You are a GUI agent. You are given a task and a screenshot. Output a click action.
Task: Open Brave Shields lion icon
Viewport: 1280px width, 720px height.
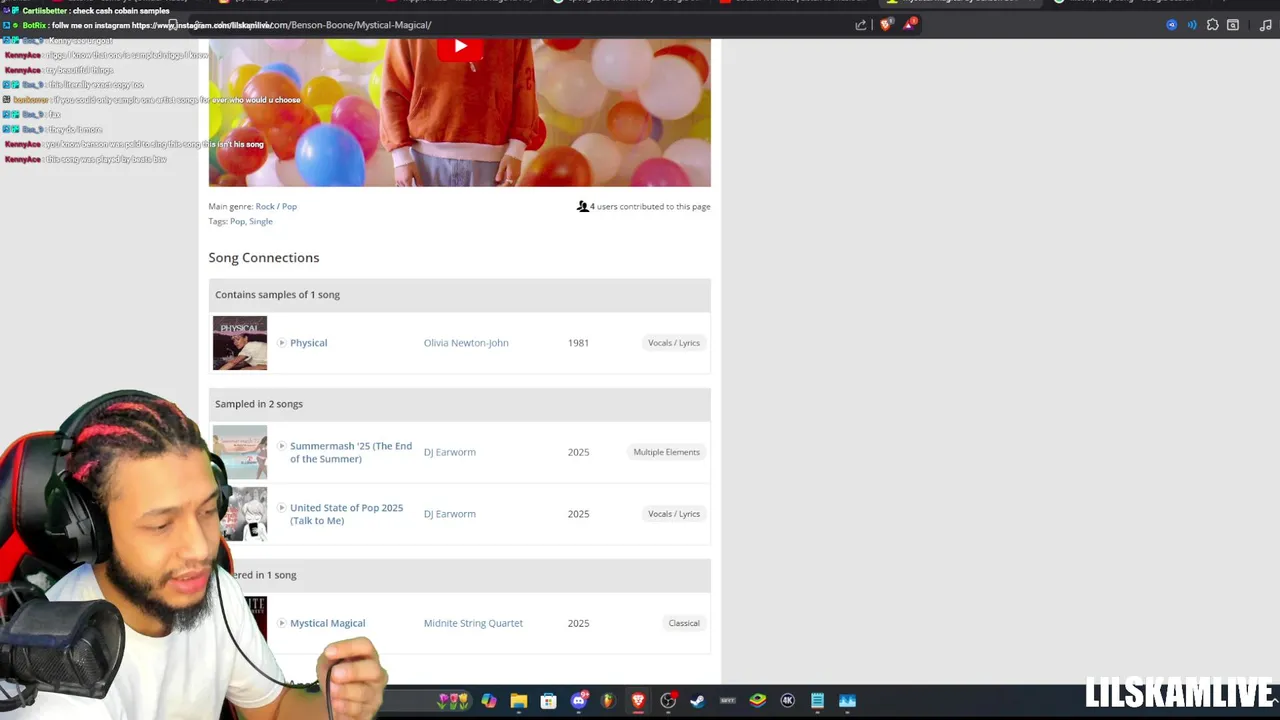[x=886, y=25]
